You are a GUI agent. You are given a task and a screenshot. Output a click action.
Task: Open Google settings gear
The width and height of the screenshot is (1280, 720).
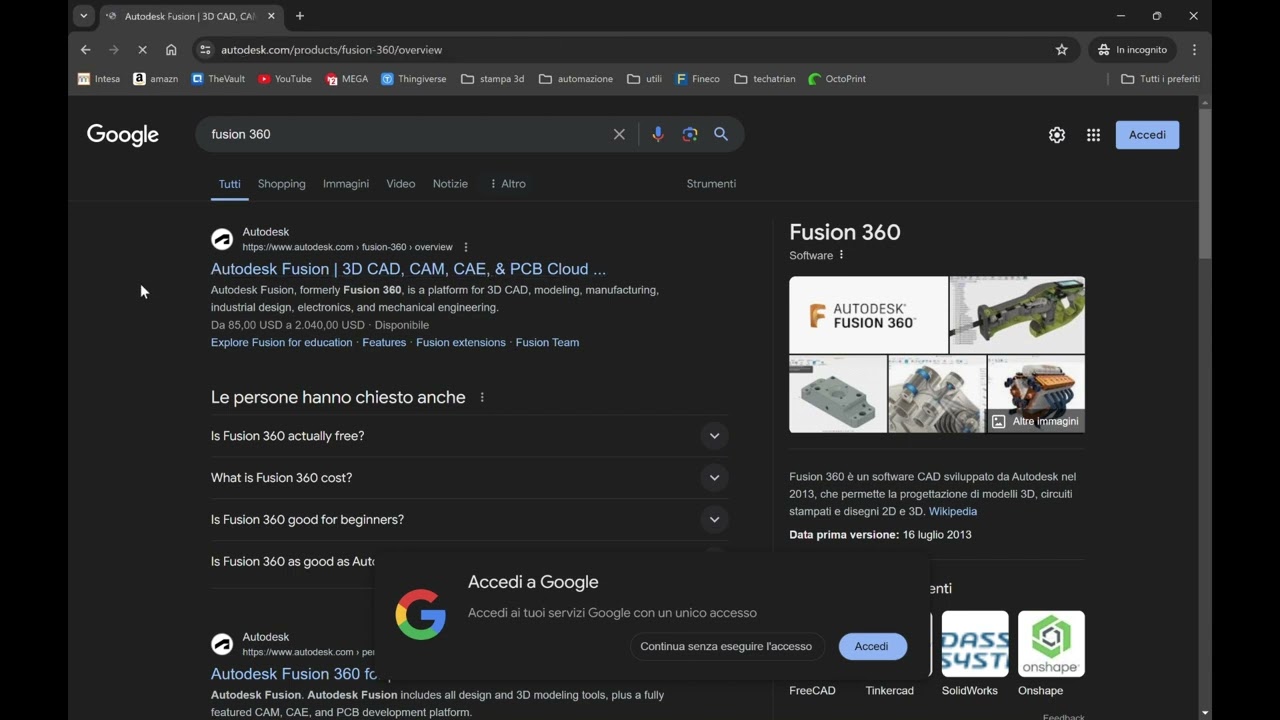1057,135
